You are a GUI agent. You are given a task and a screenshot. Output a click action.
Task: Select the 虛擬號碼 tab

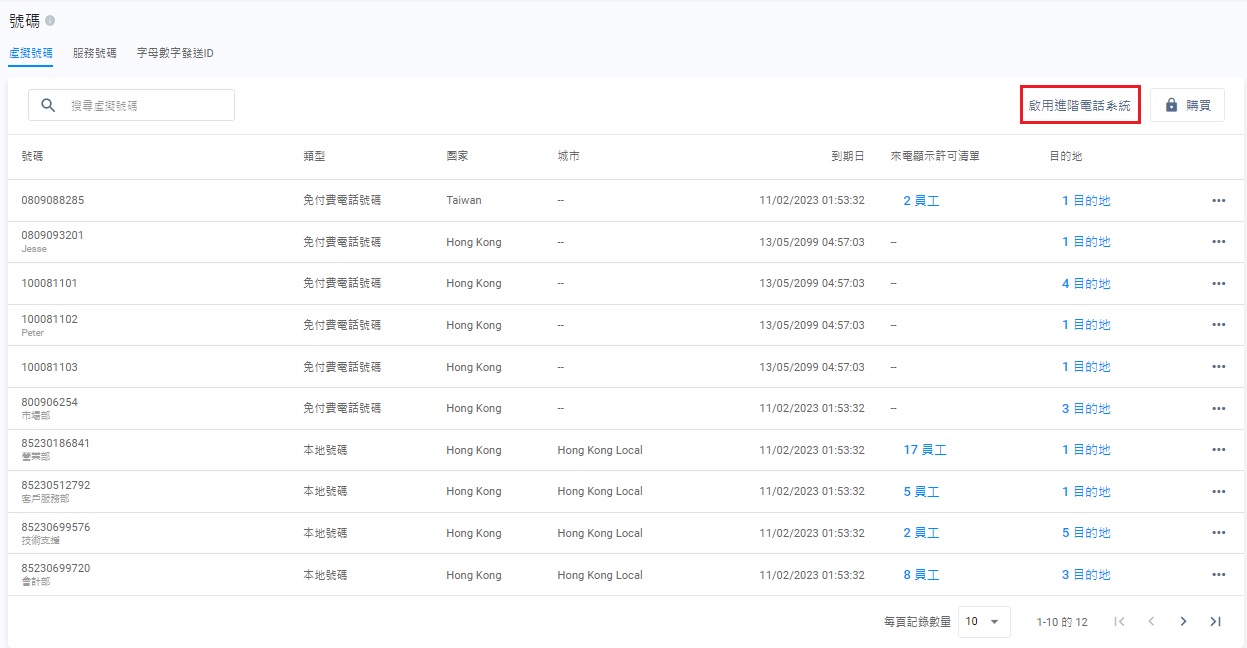click(x=30, y=53)
